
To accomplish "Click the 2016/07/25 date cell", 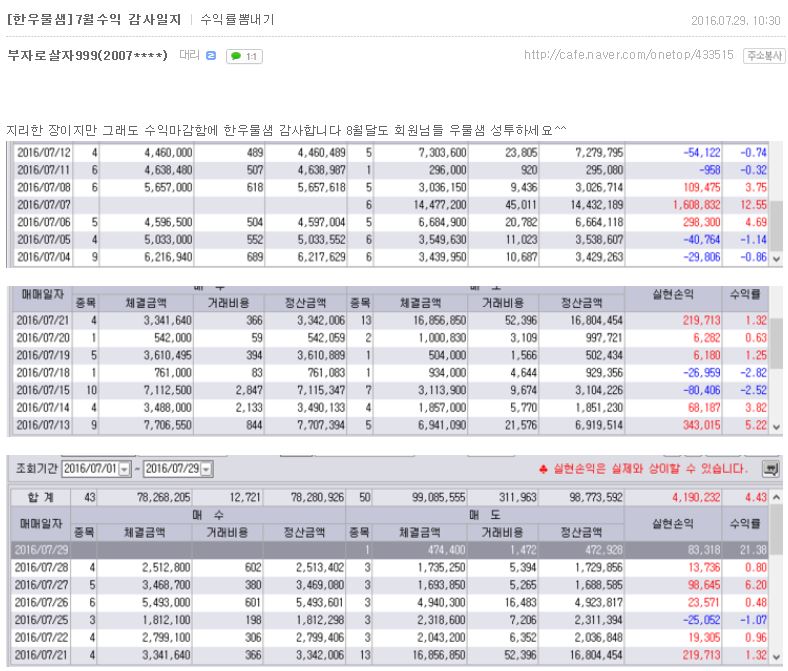I will click(x=41, y=620).
